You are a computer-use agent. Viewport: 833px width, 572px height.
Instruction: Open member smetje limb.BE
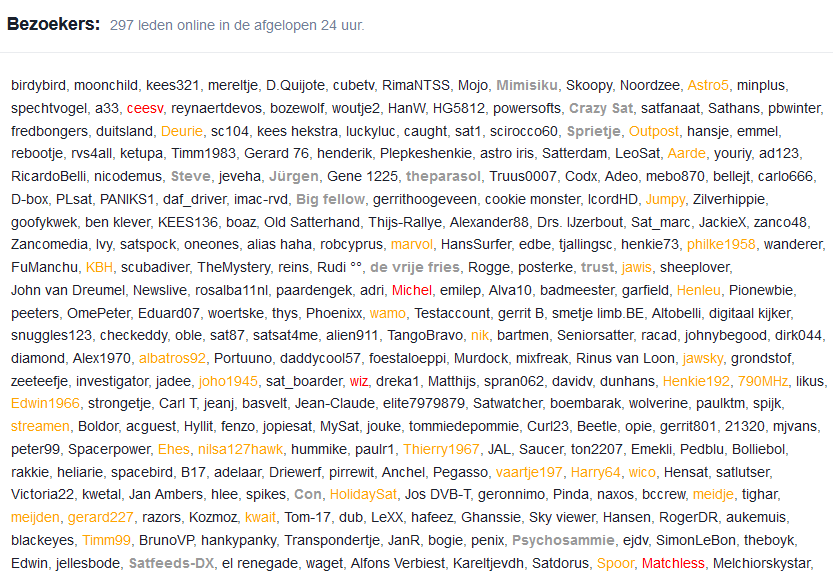[x=598, y=313]
